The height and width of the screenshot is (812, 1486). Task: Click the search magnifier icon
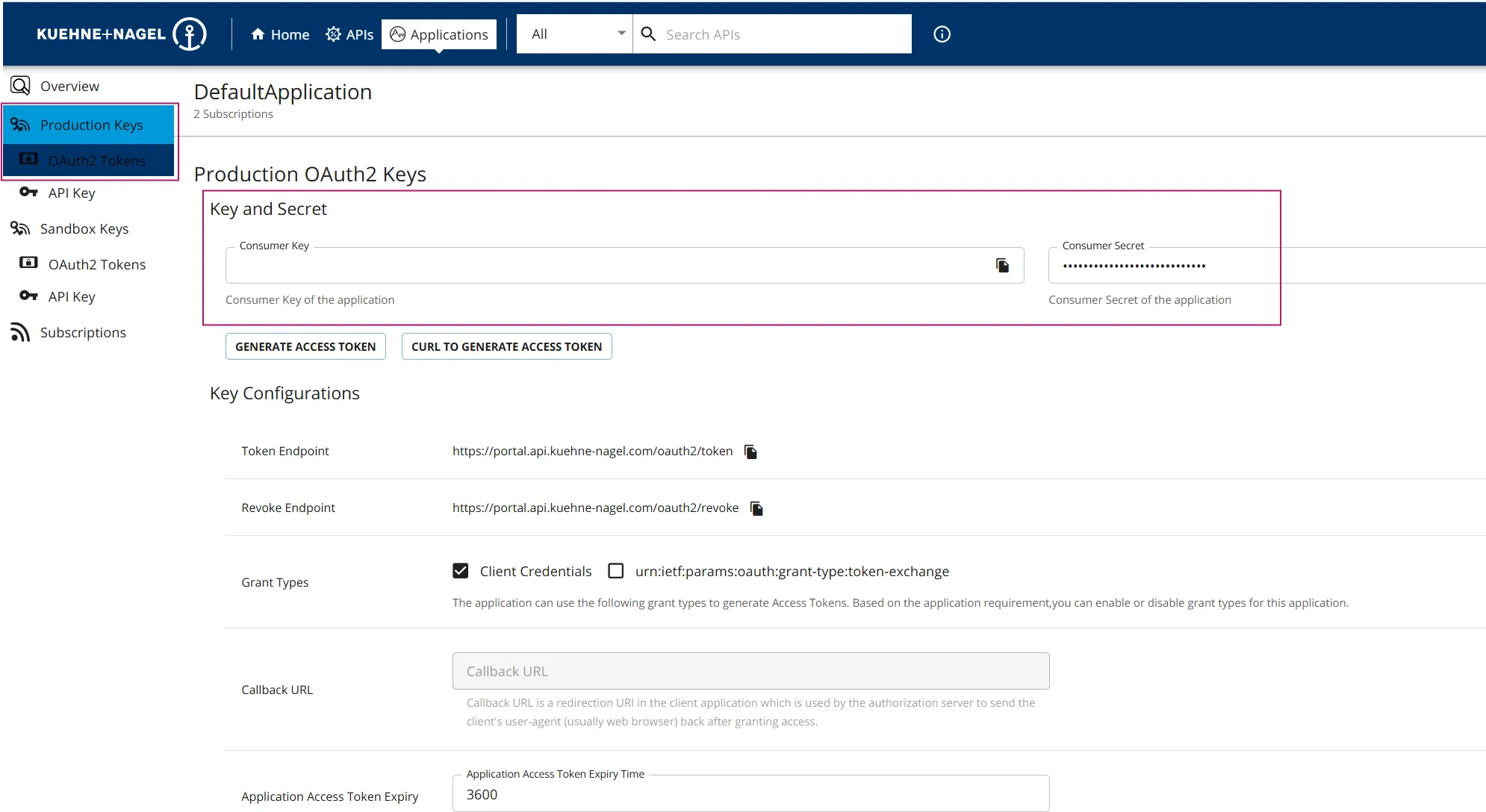pyautogui.click(x=648, y=34)
